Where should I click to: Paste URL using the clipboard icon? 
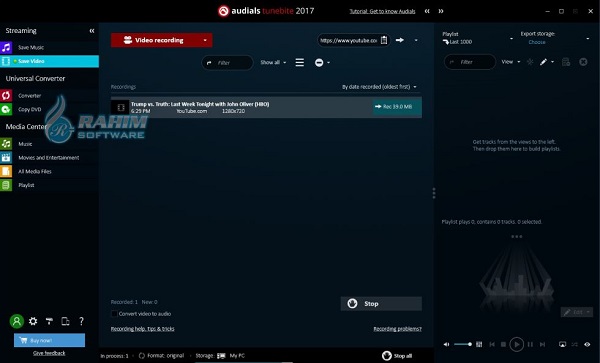pyautogui.click(x=384, y=40)
